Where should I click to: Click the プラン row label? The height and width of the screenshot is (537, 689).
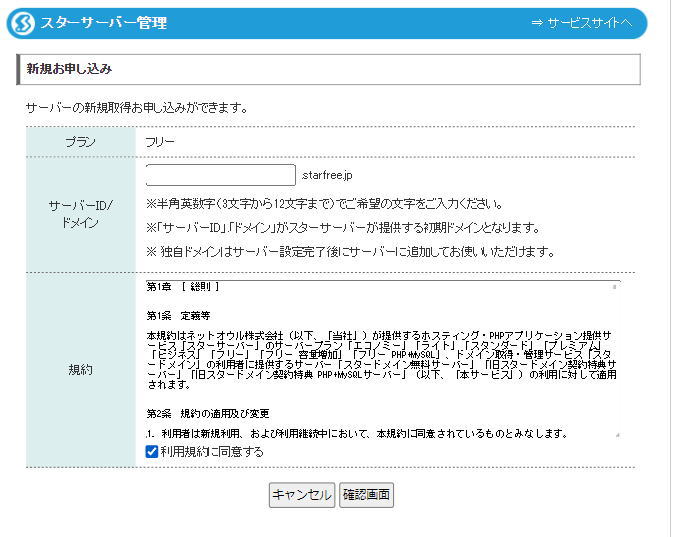[80, 142]
